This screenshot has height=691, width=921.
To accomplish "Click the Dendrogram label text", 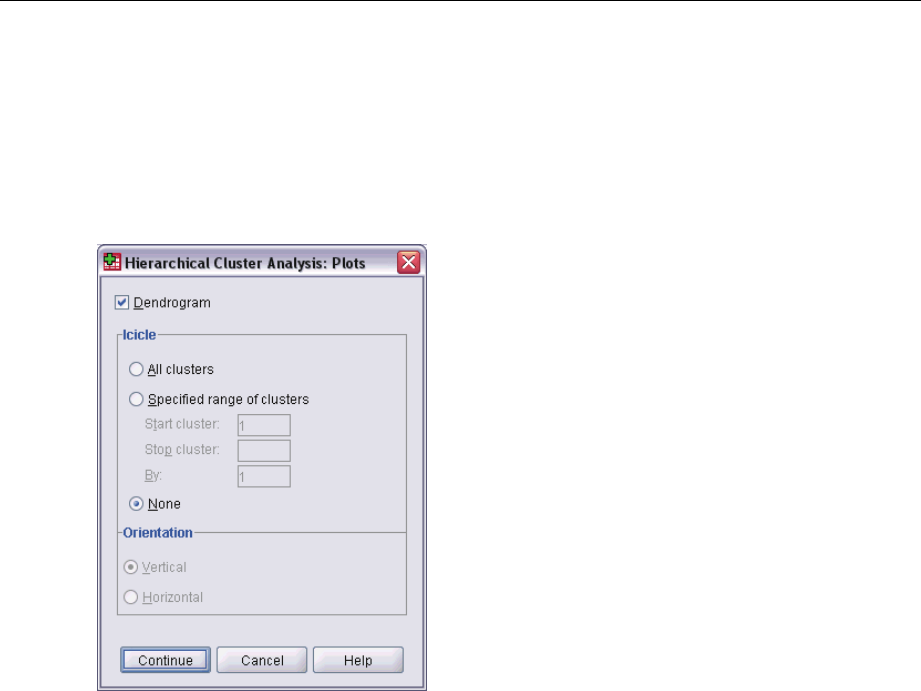I will click(172, 303).
